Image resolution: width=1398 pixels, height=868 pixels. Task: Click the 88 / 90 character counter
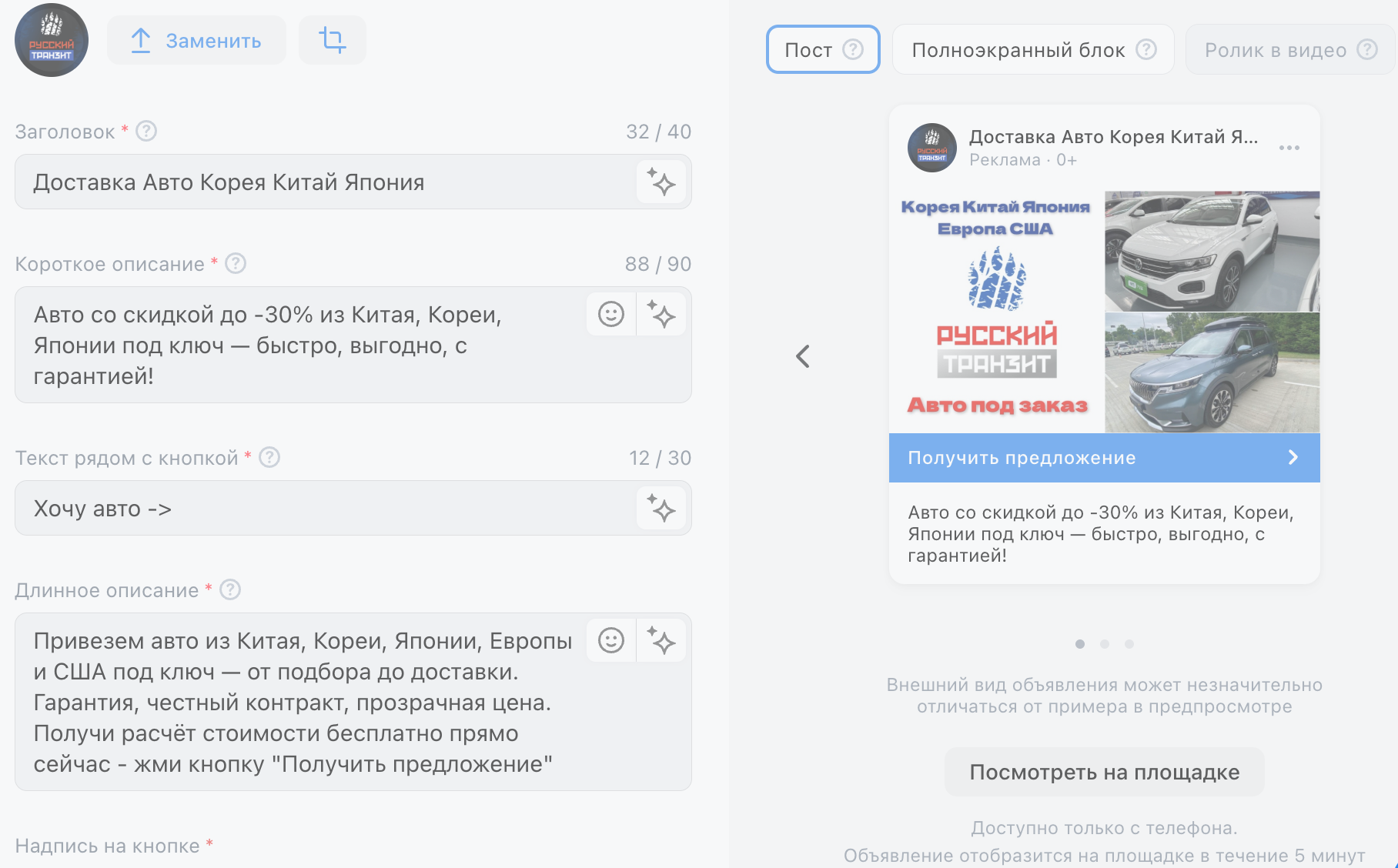[658, 264]
